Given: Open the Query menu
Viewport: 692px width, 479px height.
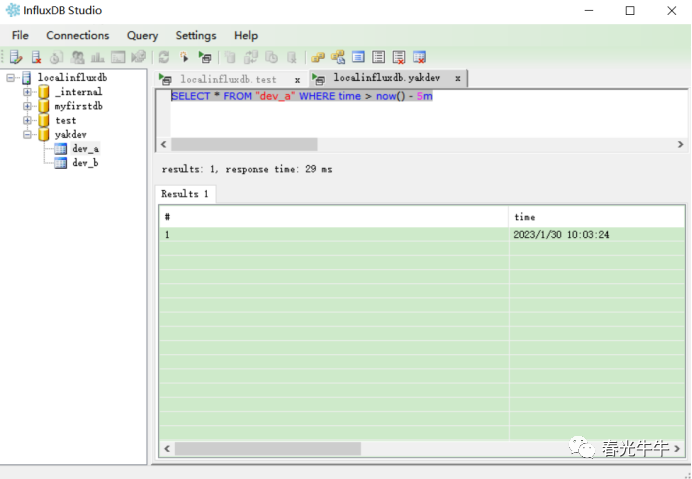Looking at the screenshot, I should click(x=143, y=36).
